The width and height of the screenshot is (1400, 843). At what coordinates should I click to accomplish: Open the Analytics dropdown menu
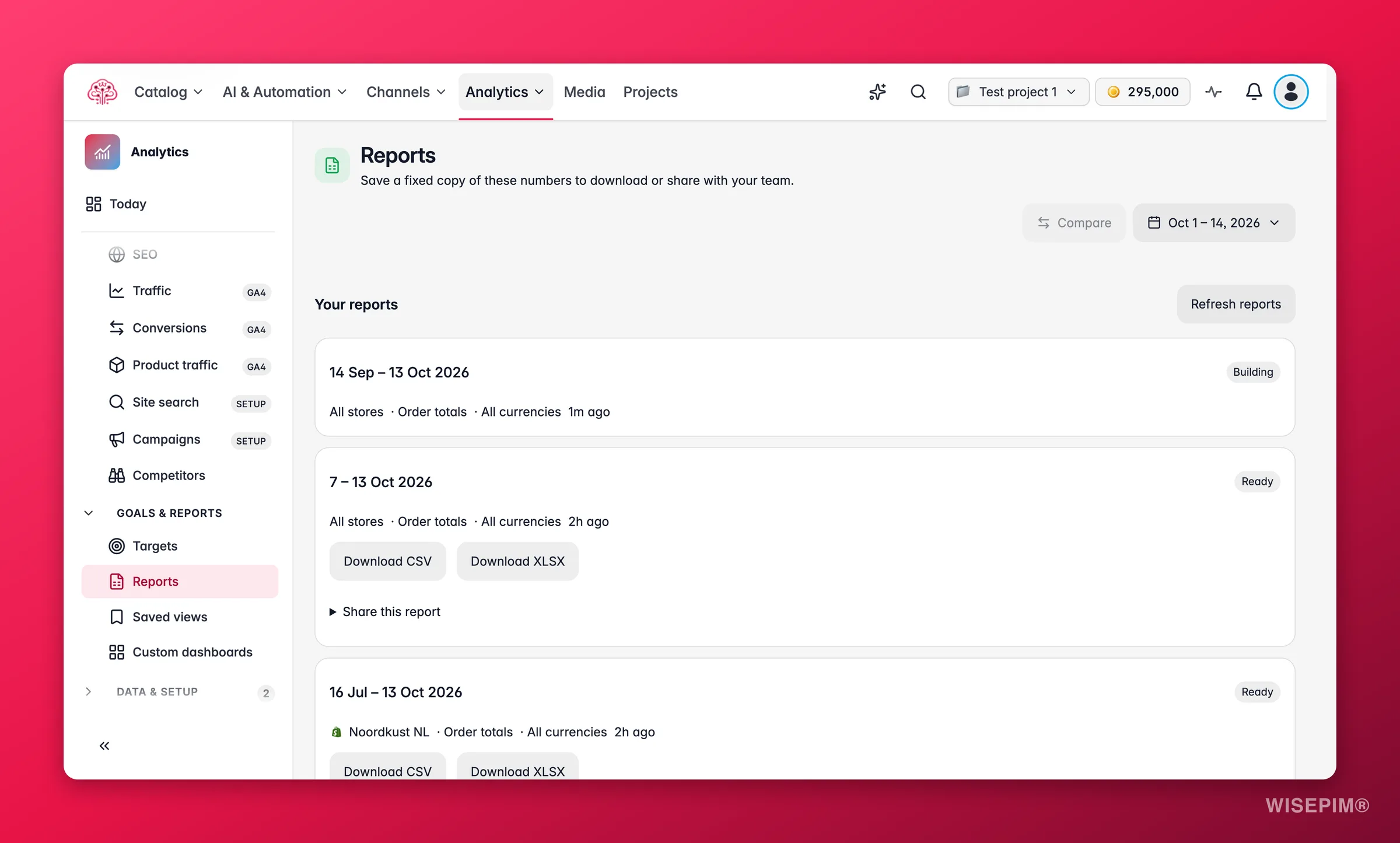click(x=505, y=92)
